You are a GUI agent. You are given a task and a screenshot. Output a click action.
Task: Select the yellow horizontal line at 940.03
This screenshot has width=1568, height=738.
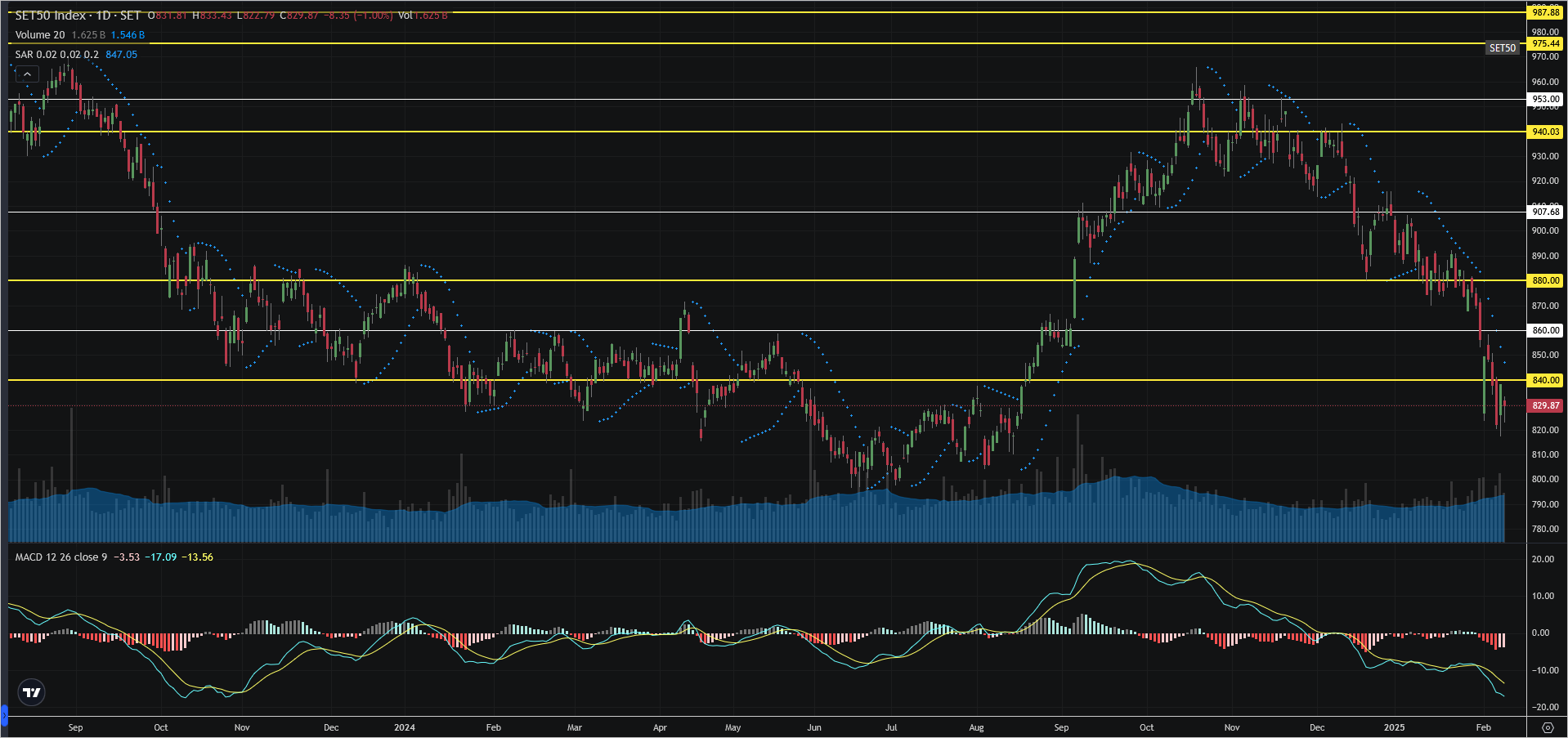pos(767,132)
